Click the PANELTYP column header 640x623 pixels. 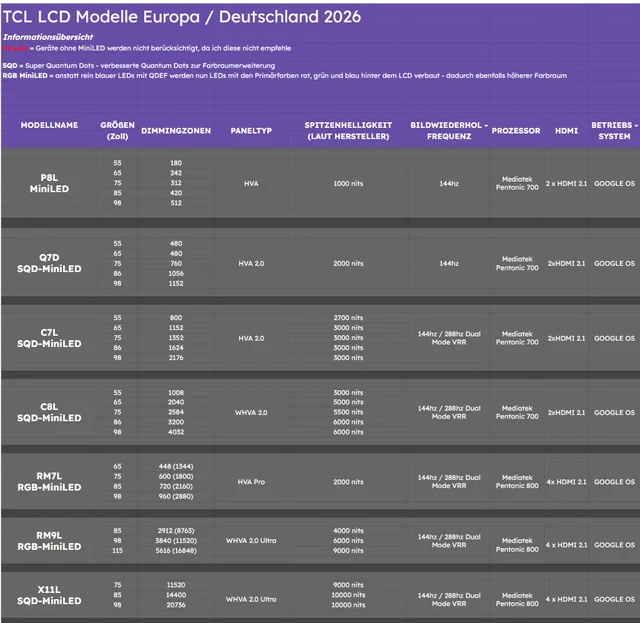click(250, 131)
